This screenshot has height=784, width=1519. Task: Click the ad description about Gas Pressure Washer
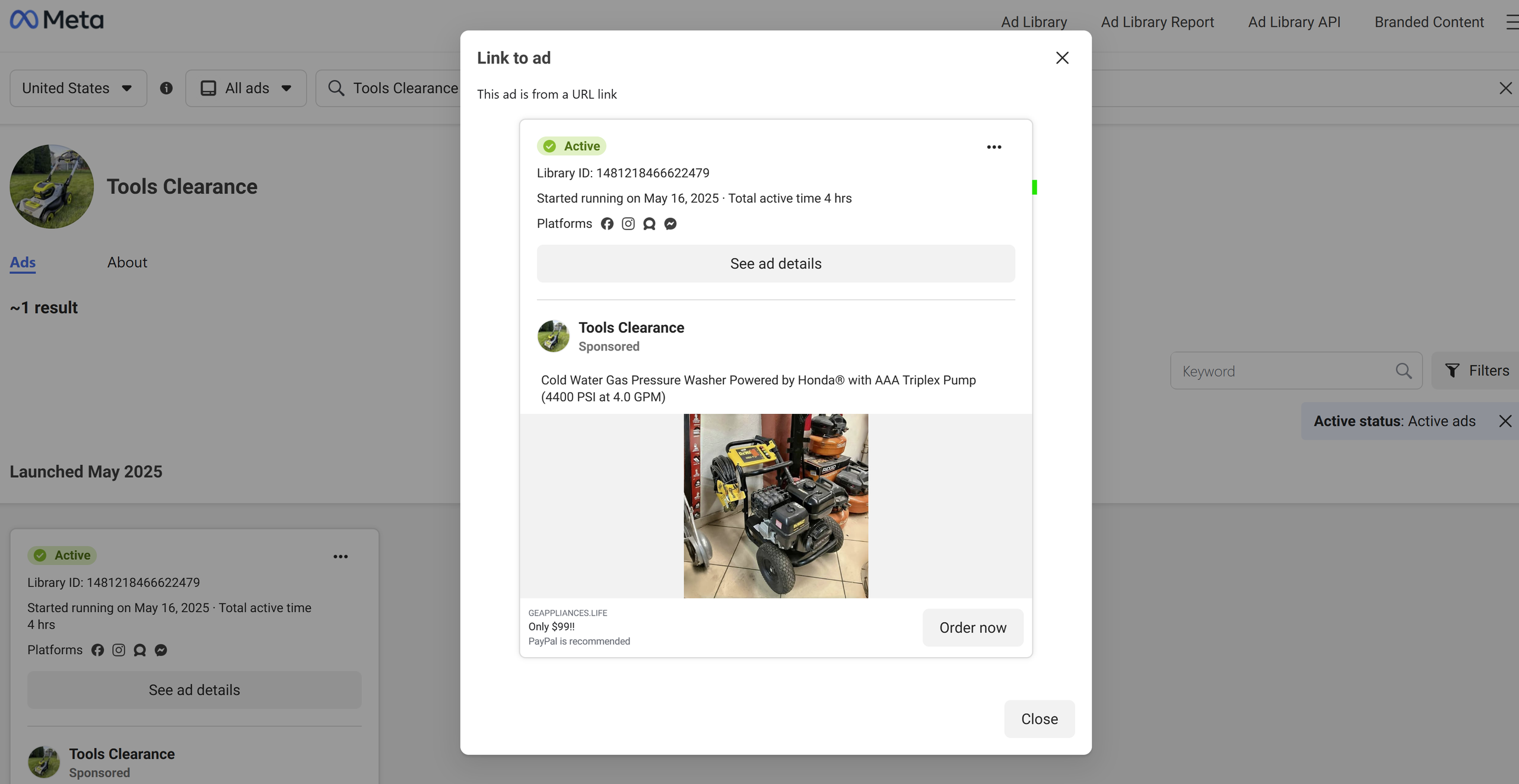click(758, 388)
